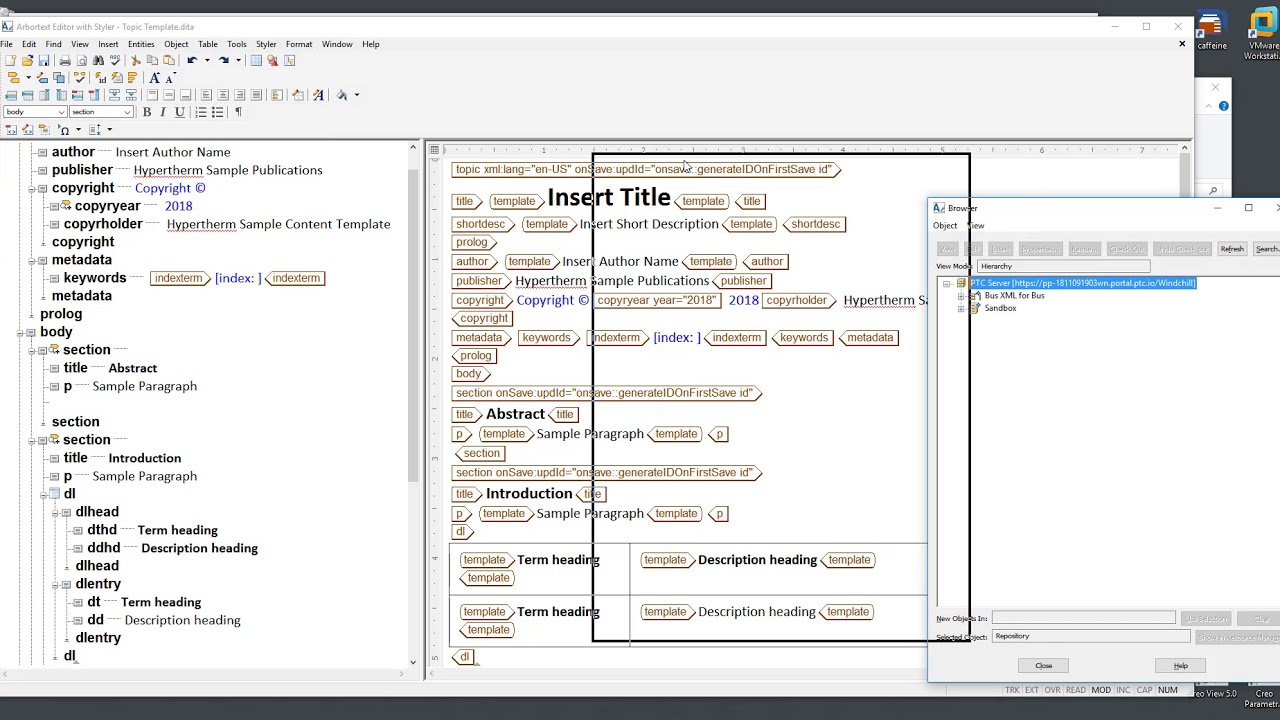
Task: Open the Undo history dropdown arrow
Action: pos(207,60)
